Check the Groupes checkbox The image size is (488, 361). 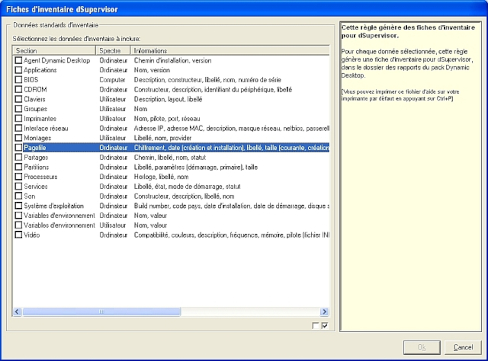[x=18, y=109]
